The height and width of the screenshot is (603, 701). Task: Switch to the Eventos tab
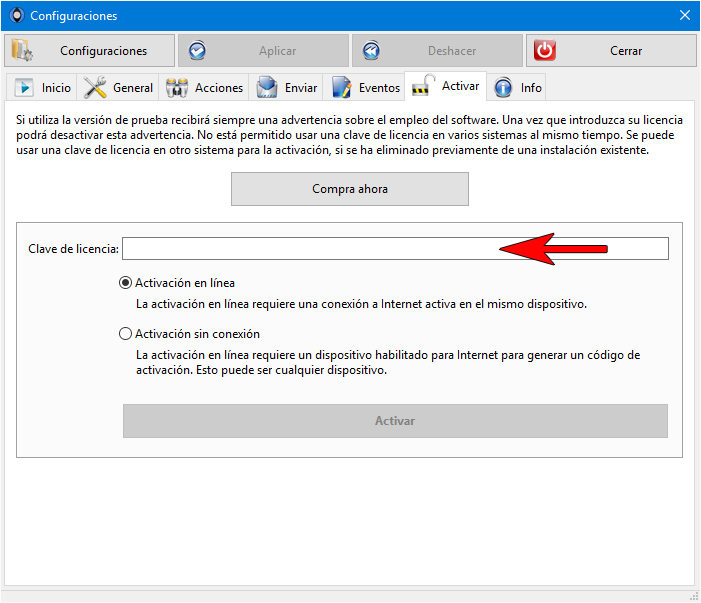pos(366,87)
